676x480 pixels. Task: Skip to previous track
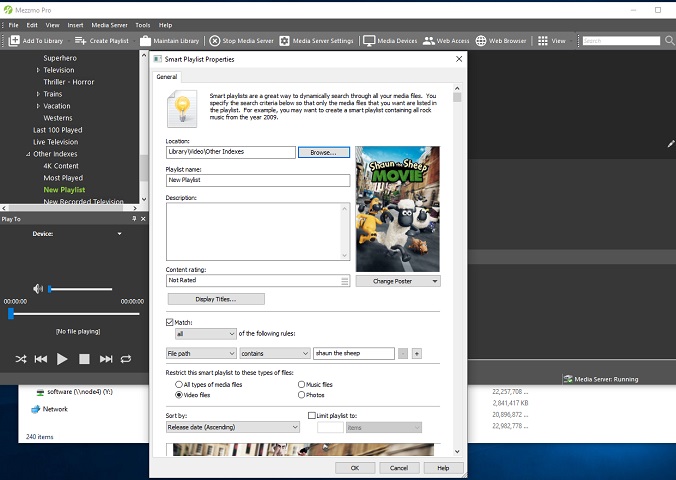tap(41, 359)
